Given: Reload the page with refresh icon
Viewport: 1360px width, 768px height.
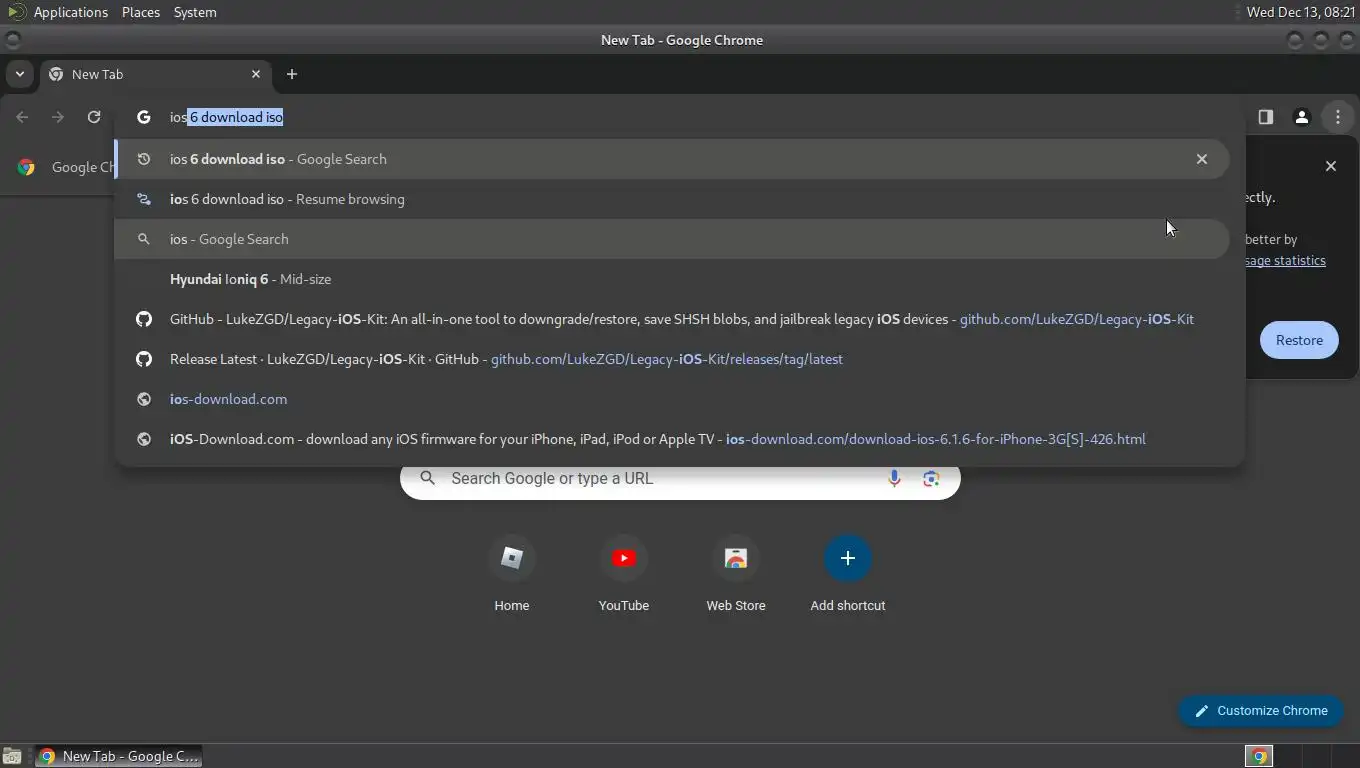Looking at the screenshot, I should point(94,117).
